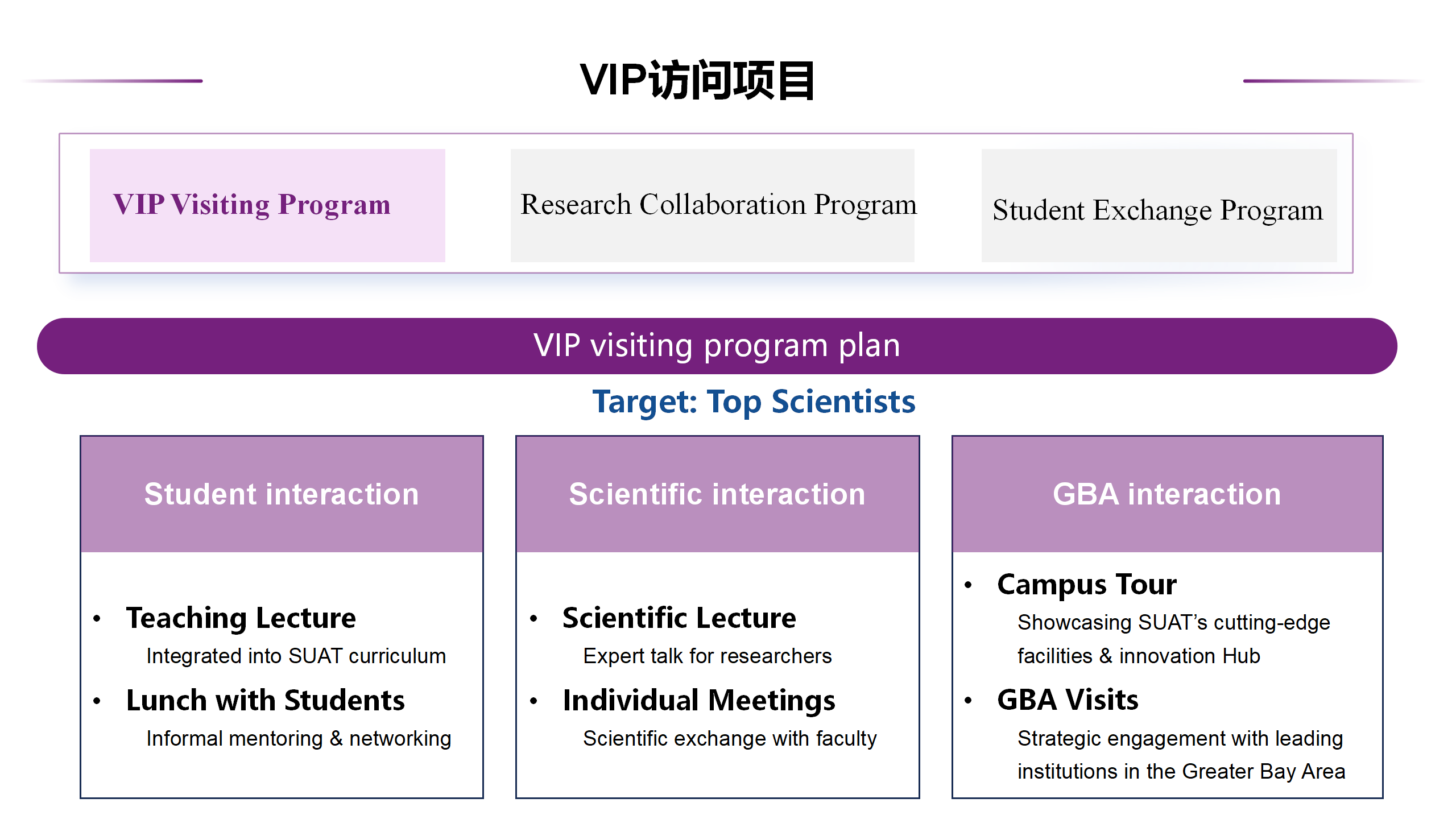Click 'Informal mentoring & networking' text
Image resolution: width=1456 pixels, height=819 pixels.
[299, 739]
